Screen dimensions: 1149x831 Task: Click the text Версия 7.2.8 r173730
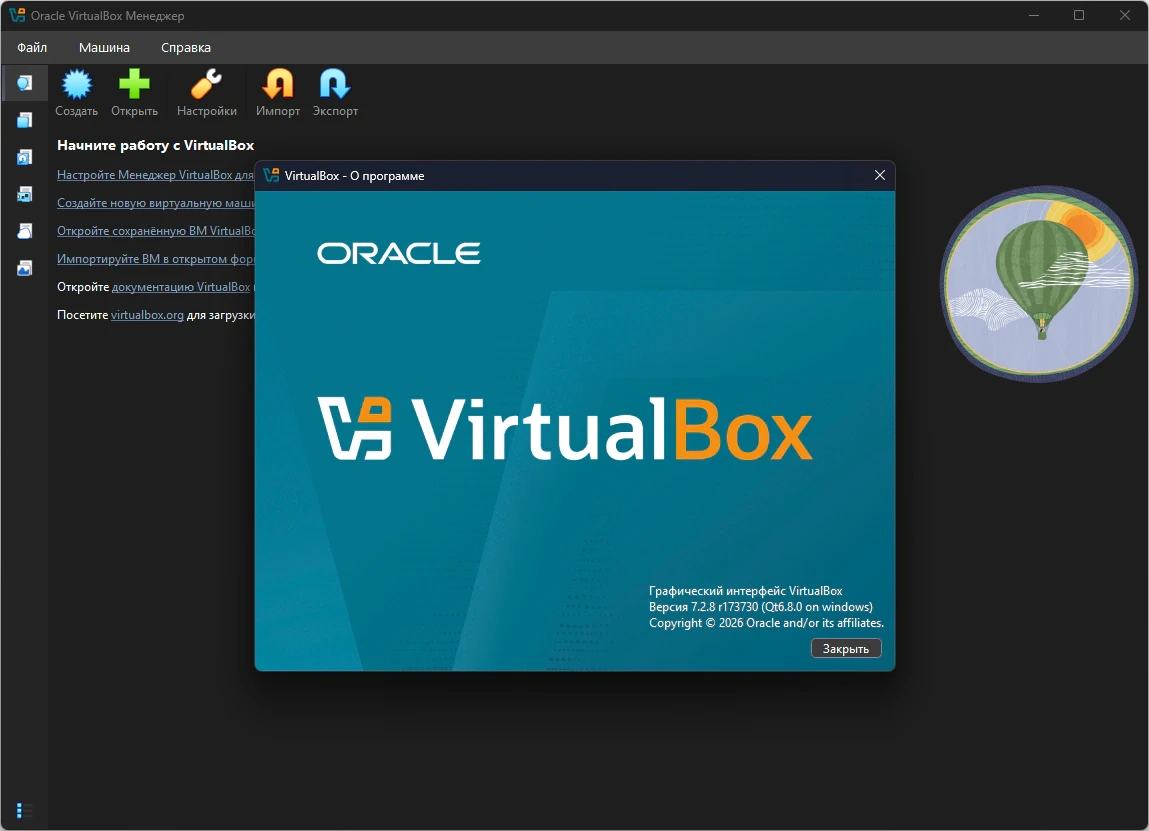703,607
